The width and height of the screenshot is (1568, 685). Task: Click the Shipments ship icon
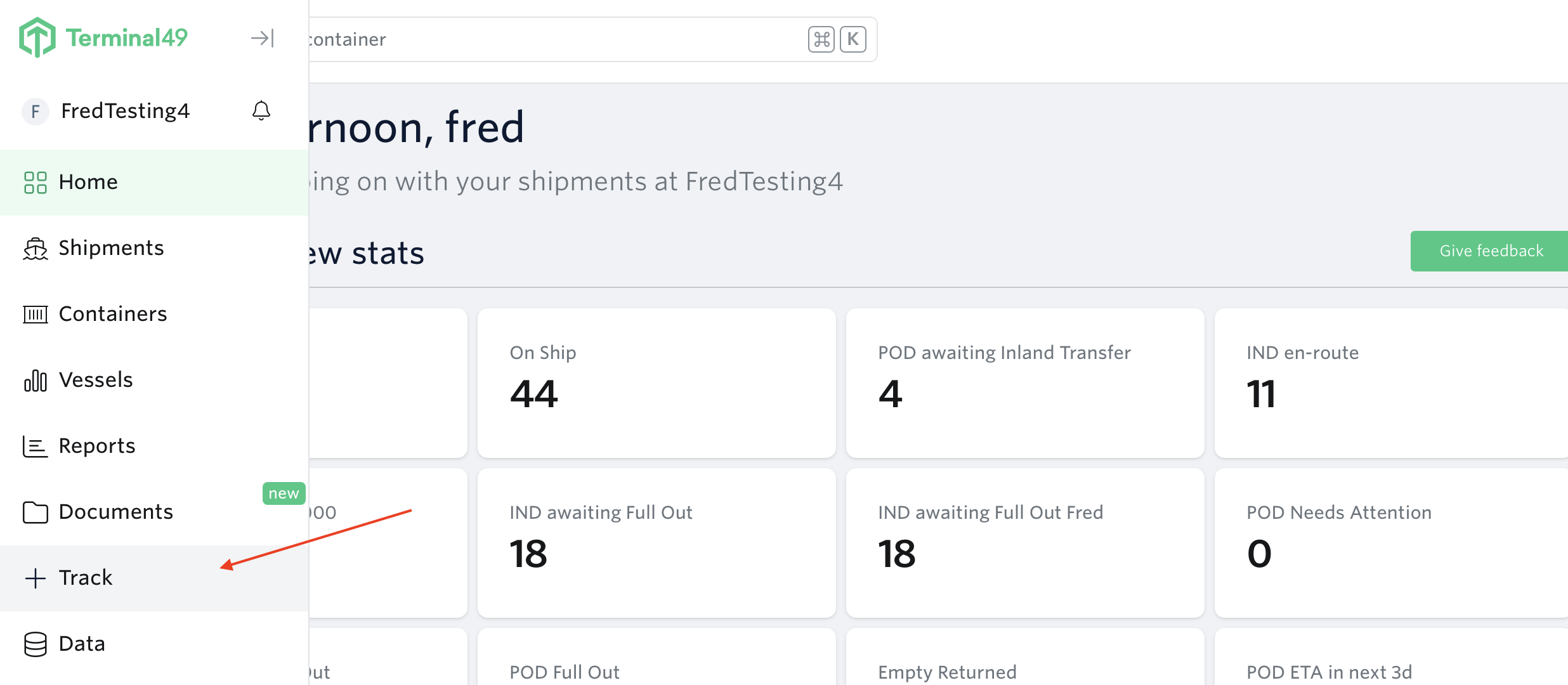(36, 249)
